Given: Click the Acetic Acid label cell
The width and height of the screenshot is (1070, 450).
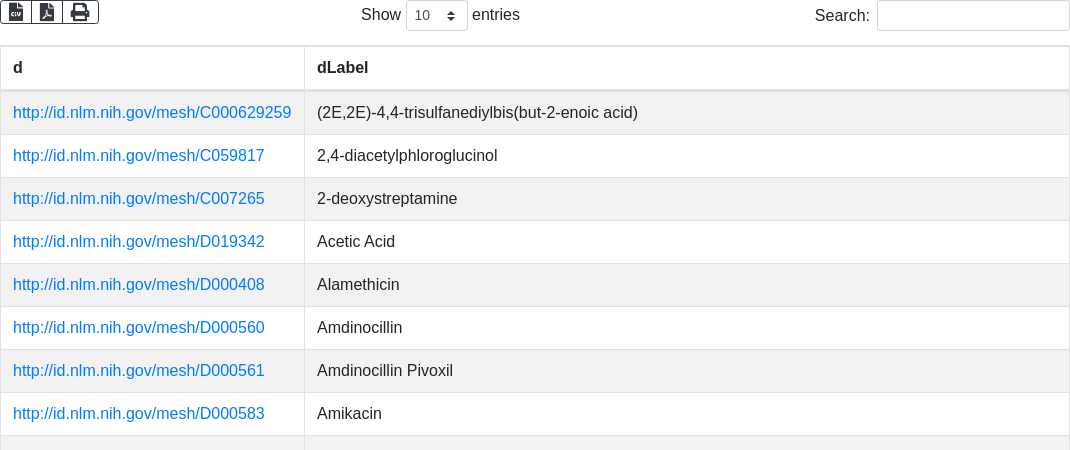Looking at the screenshot, I should 356,242.
